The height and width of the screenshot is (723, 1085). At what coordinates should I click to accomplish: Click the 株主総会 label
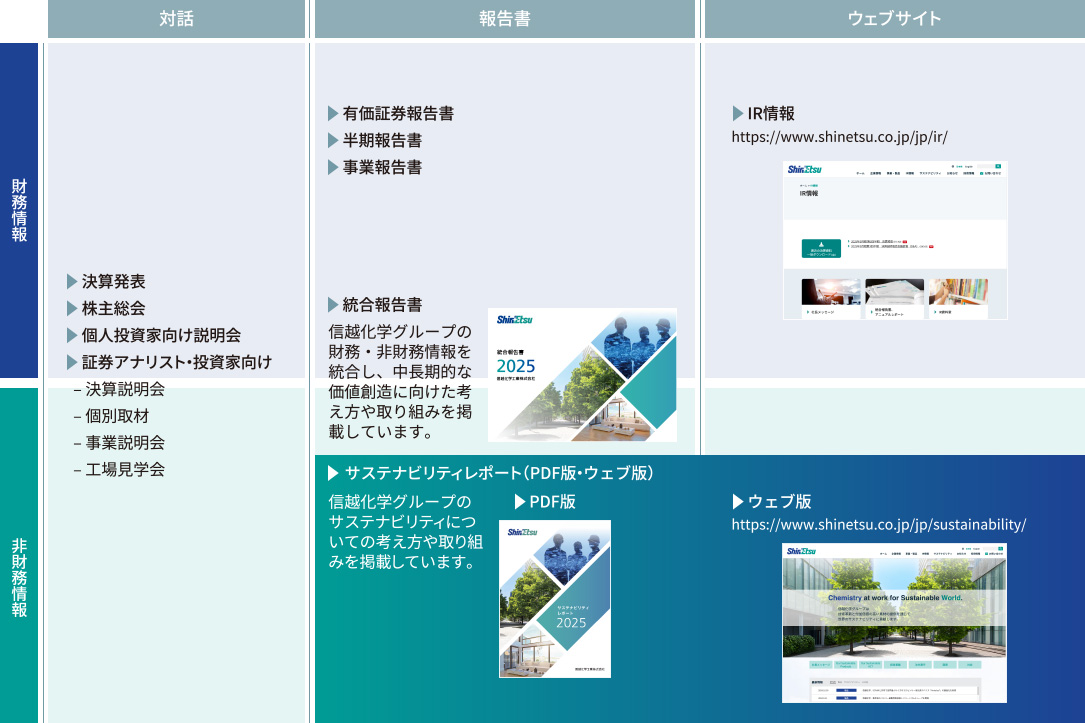[x=113, y=309]
